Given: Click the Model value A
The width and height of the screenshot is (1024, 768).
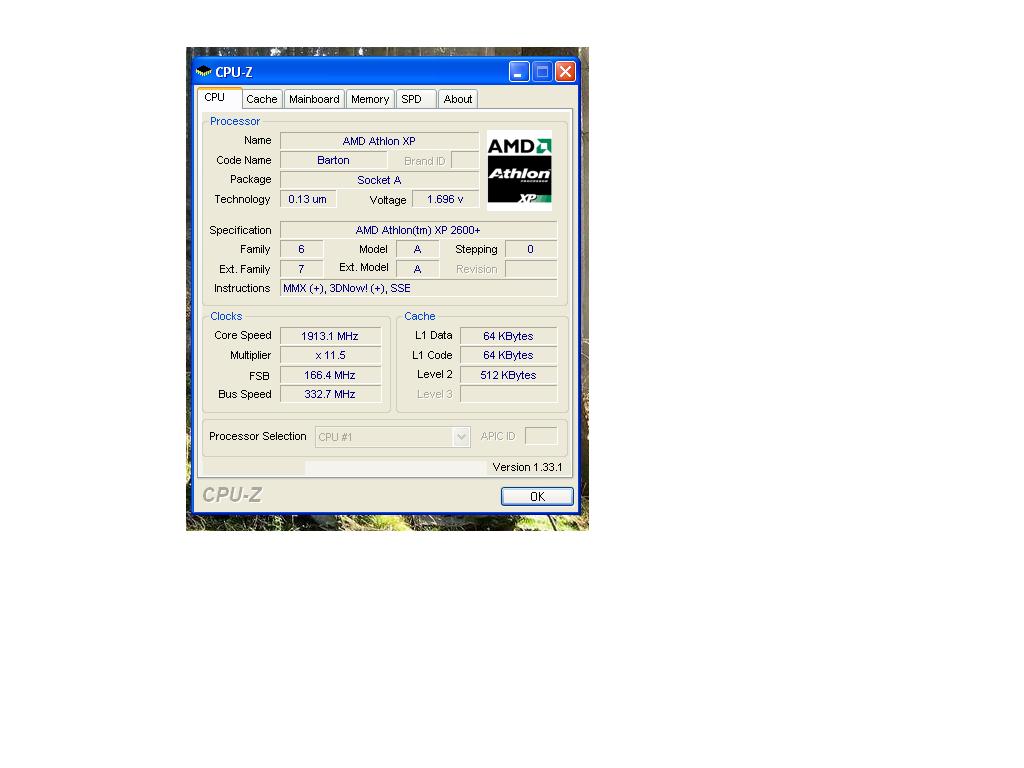Looking at the screenshot, I should tap(418, 249).
